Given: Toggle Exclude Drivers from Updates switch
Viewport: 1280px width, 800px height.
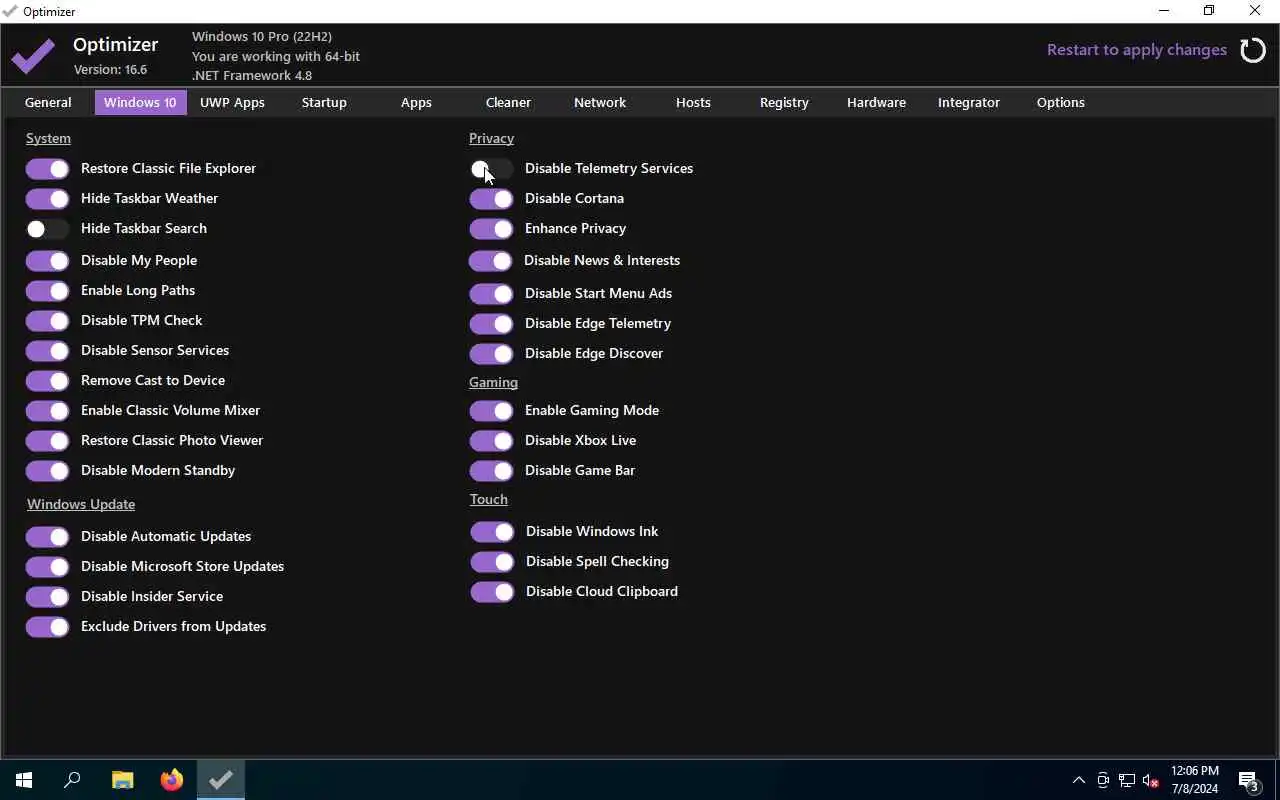Looking at the screenshot, I should pyautogui.click(x=47, y=627).
